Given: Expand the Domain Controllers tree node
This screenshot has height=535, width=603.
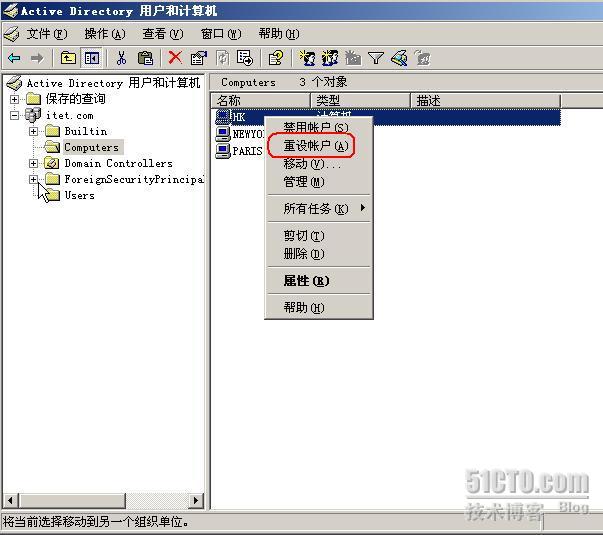Looking at the screenshot, I should 34,163.
